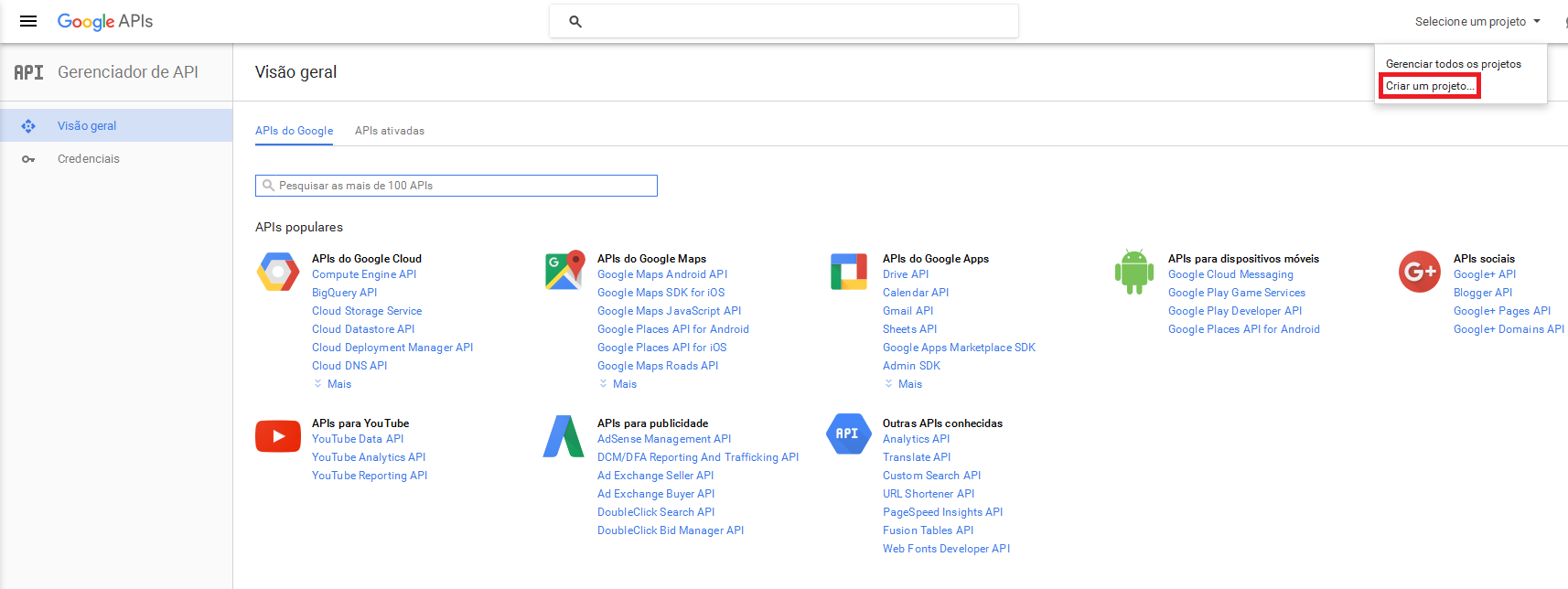Click the blue API hexagon icon
Image resolution: width=1568 pixels, height=589 pixels.
pos(849,434)
